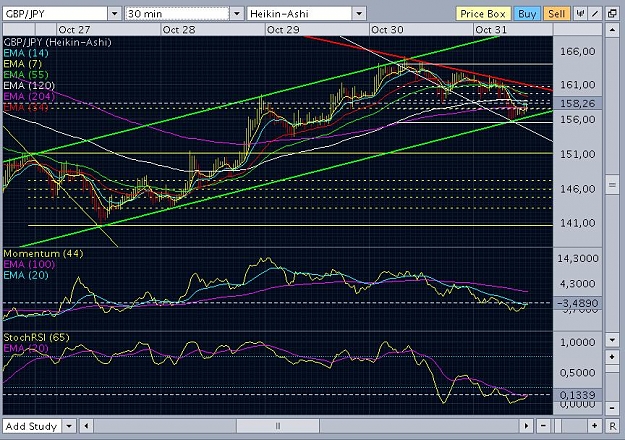Screen dimensions: 625x440
Task: Click horizontal zoom minus button
Action: [x=543, y=426]
